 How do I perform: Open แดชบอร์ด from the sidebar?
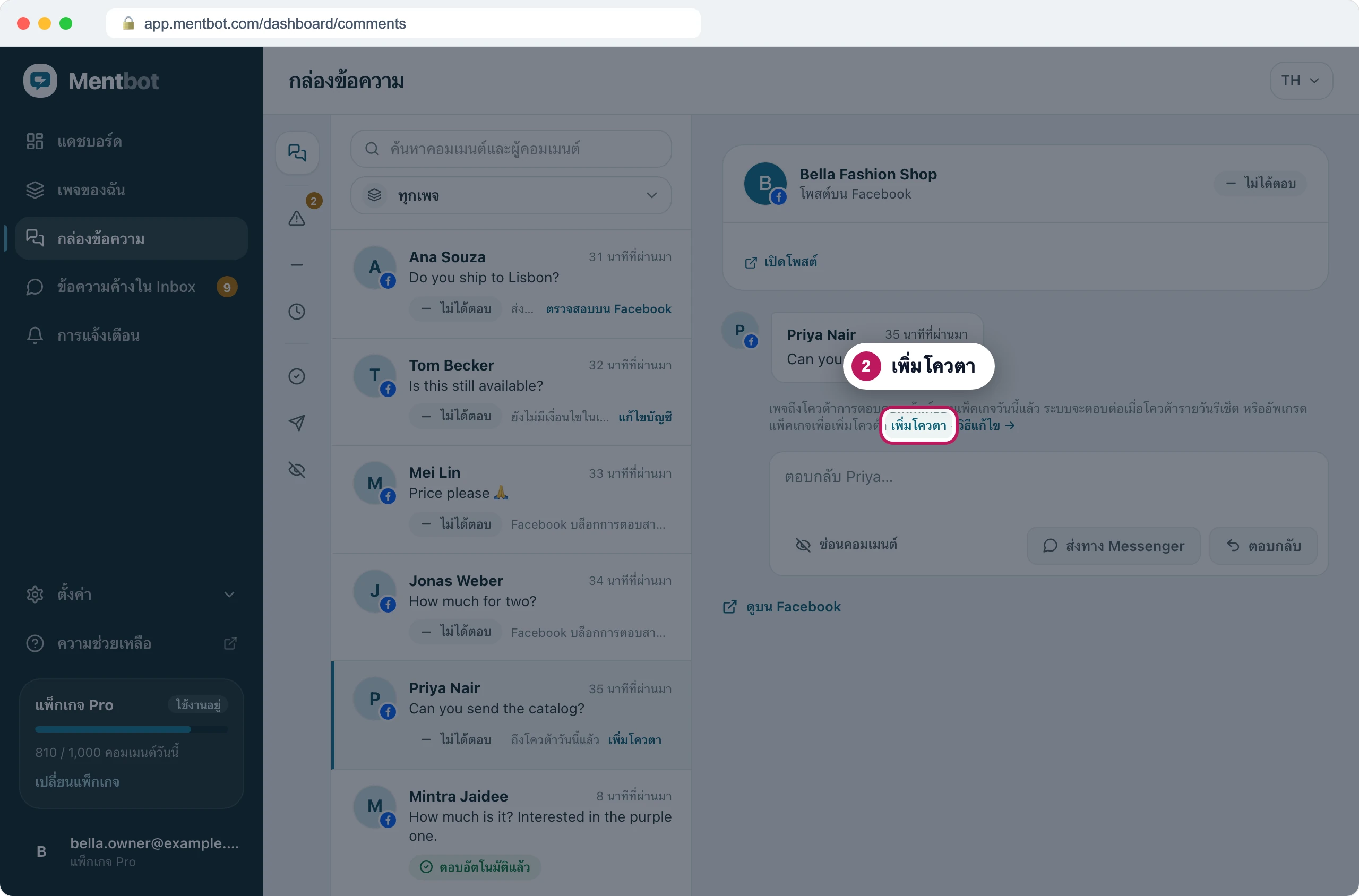[x=132, y=141]
